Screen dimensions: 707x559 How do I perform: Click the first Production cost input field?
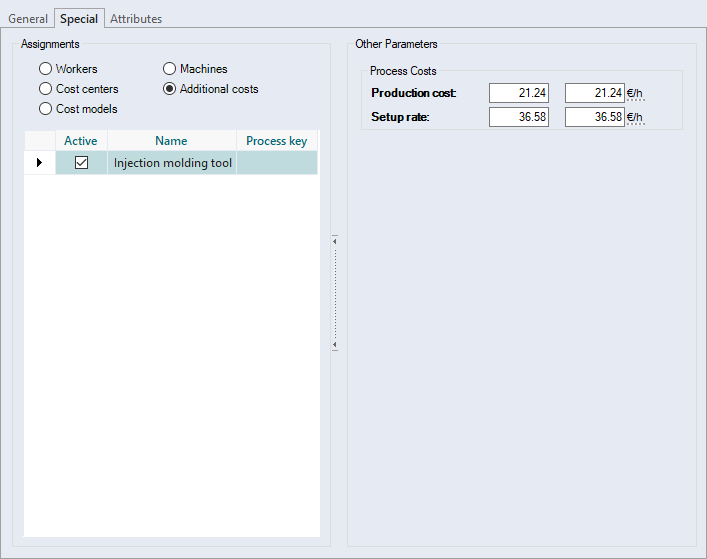tap(518, 93)
